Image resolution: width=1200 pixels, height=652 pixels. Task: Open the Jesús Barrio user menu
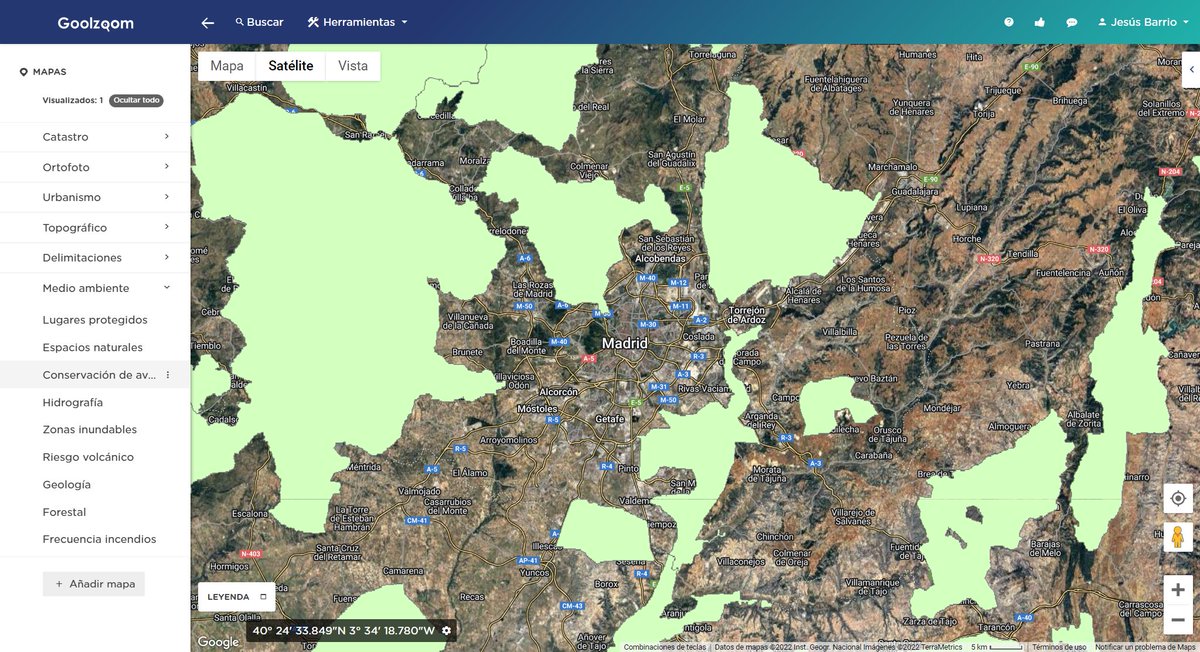pos(1143,22)
